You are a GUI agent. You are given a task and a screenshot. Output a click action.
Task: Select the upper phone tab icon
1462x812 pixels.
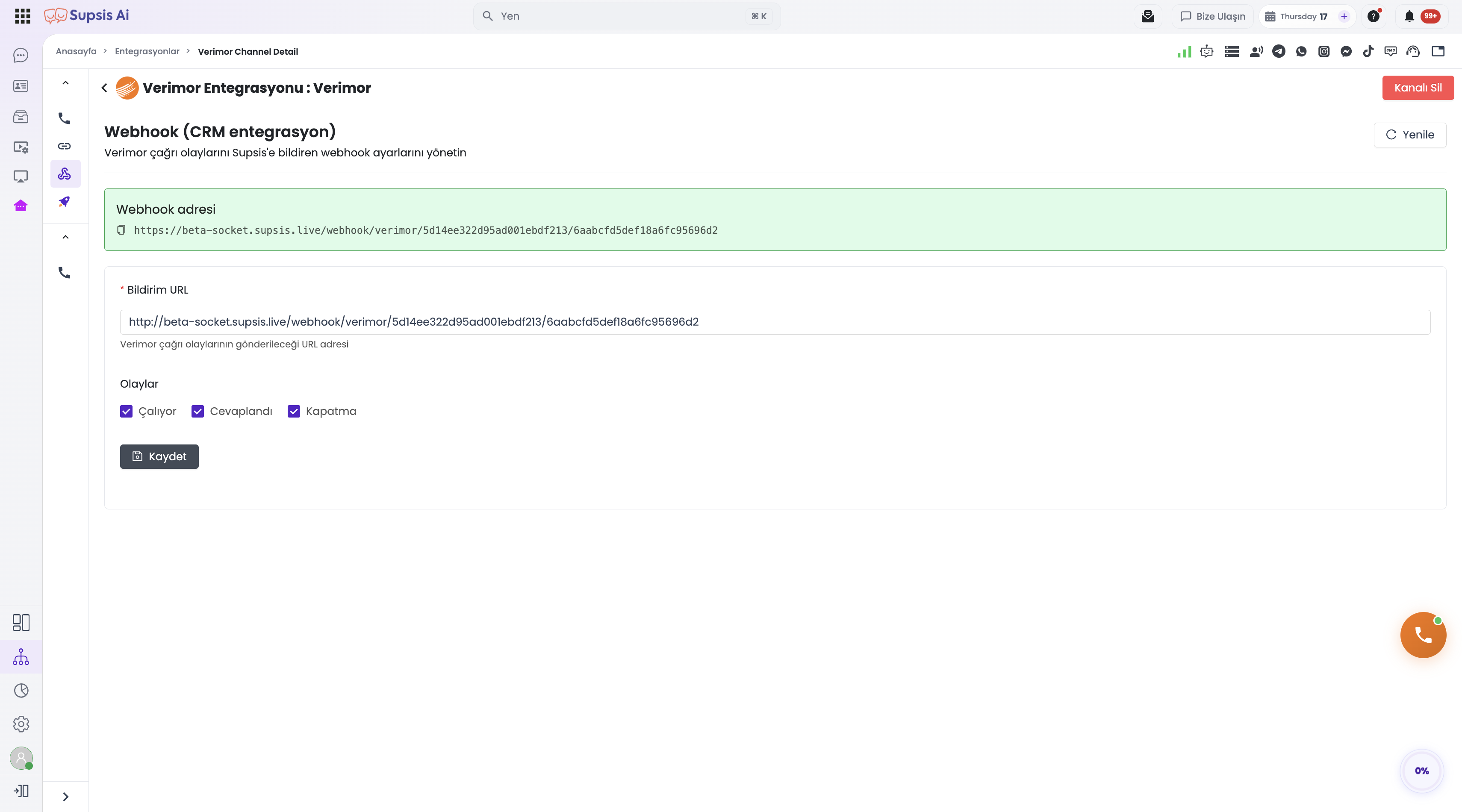click(65, 118)
